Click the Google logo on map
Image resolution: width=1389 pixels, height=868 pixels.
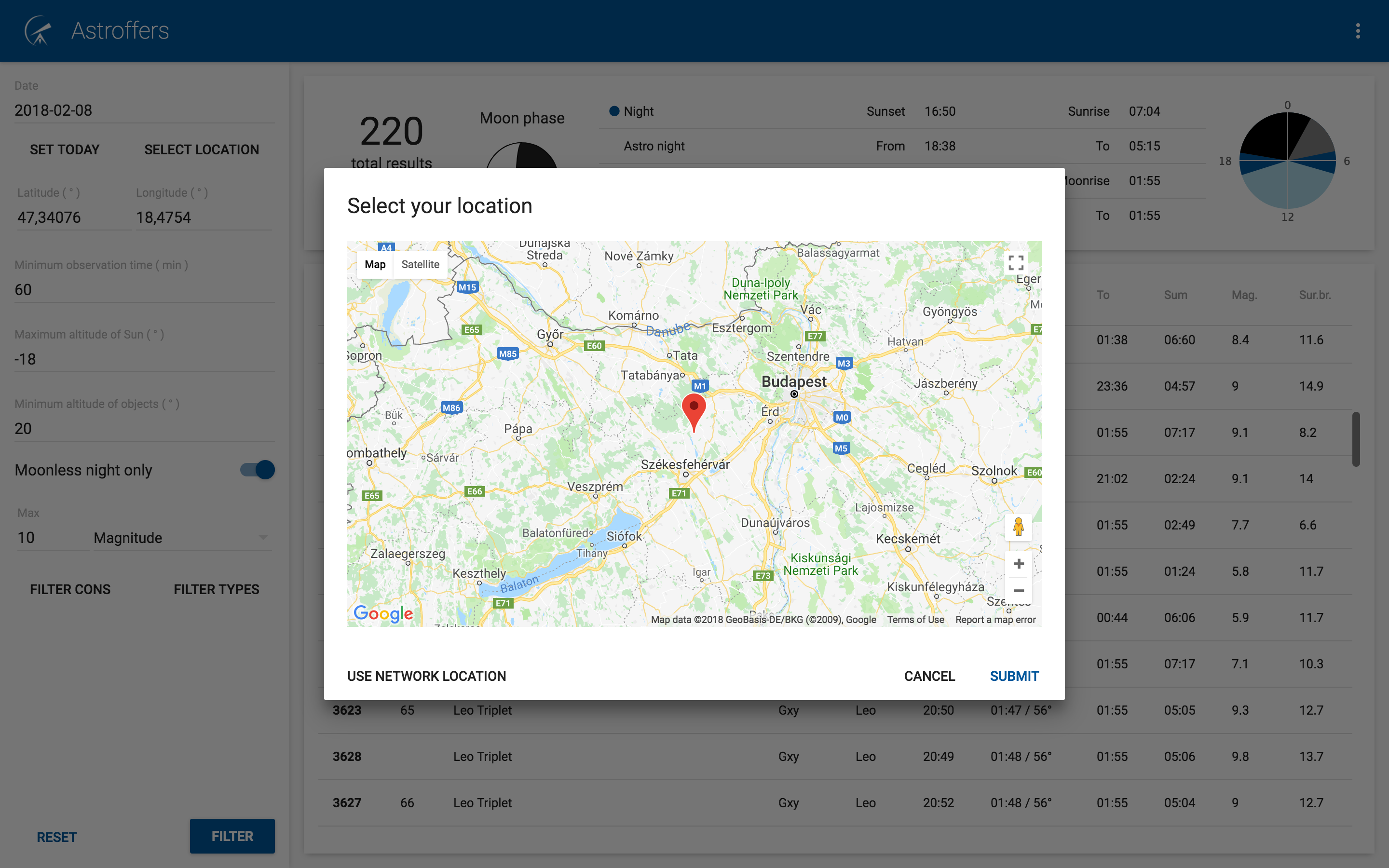coord(383,613)
